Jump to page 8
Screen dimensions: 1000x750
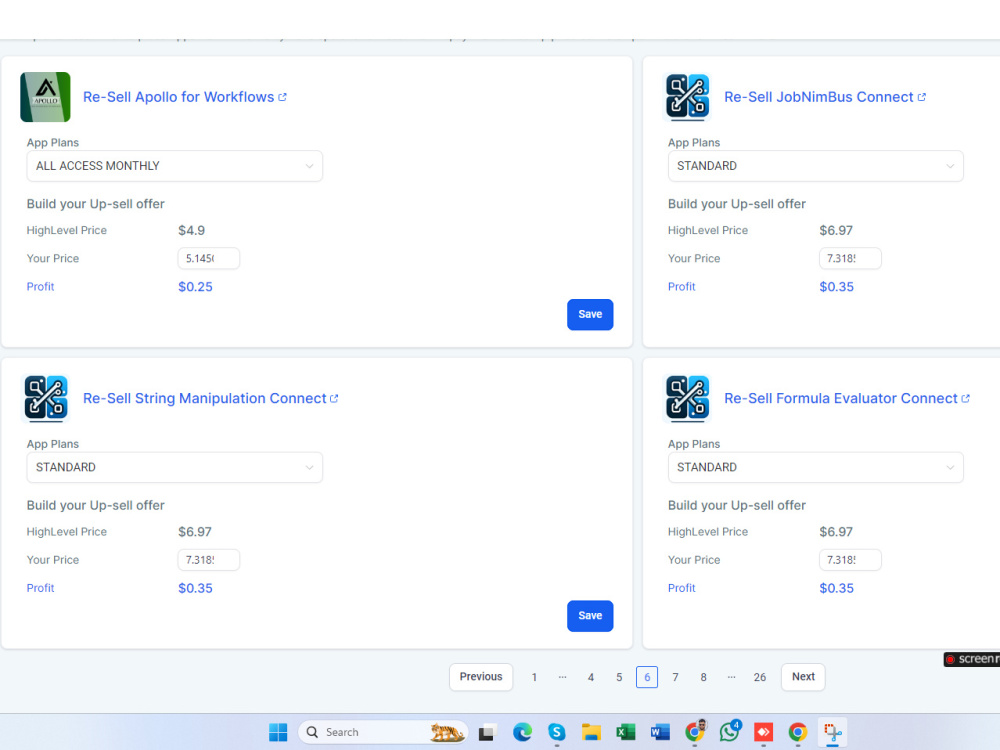tap(703, 677)
